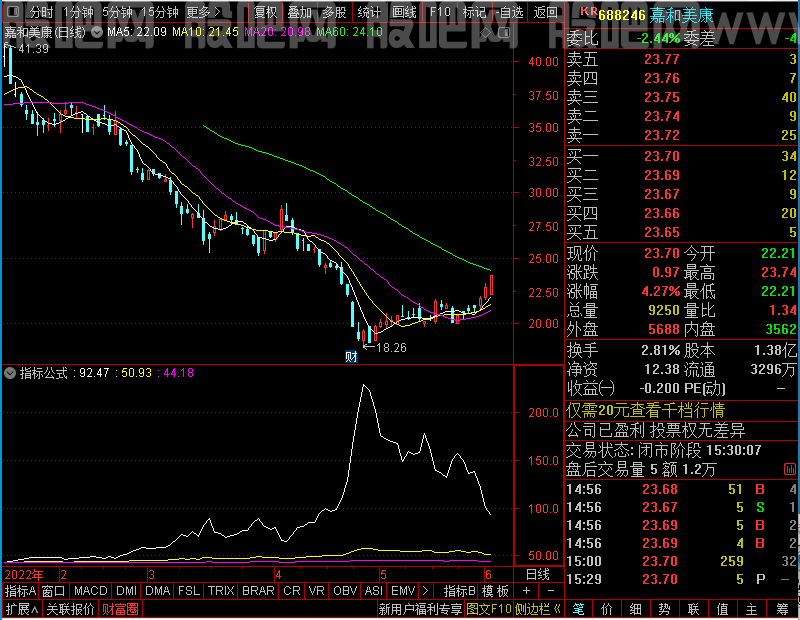The image size is (800, 620).
Task: Click the 财 info marker below the chart low
Action: point(351,357)
